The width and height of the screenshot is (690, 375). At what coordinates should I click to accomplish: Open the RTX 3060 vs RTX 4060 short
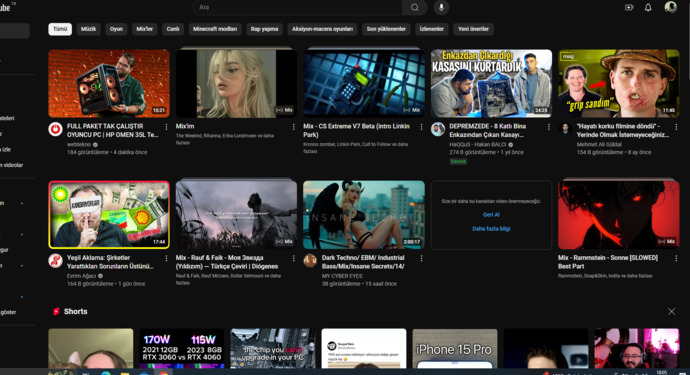(x=182, y=348)
